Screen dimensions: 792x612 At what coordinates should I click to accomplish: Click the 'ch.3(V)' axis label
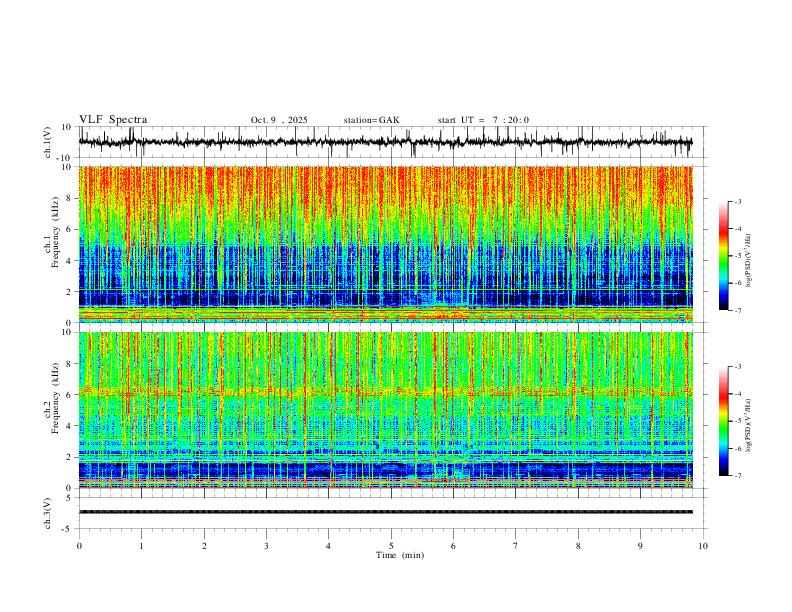[48, 513]
